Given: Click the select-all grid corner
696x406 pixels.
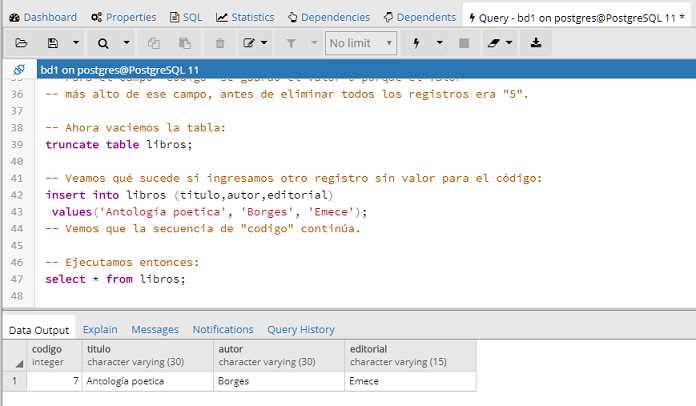Looking at the screenshot, I should point(15,355).
